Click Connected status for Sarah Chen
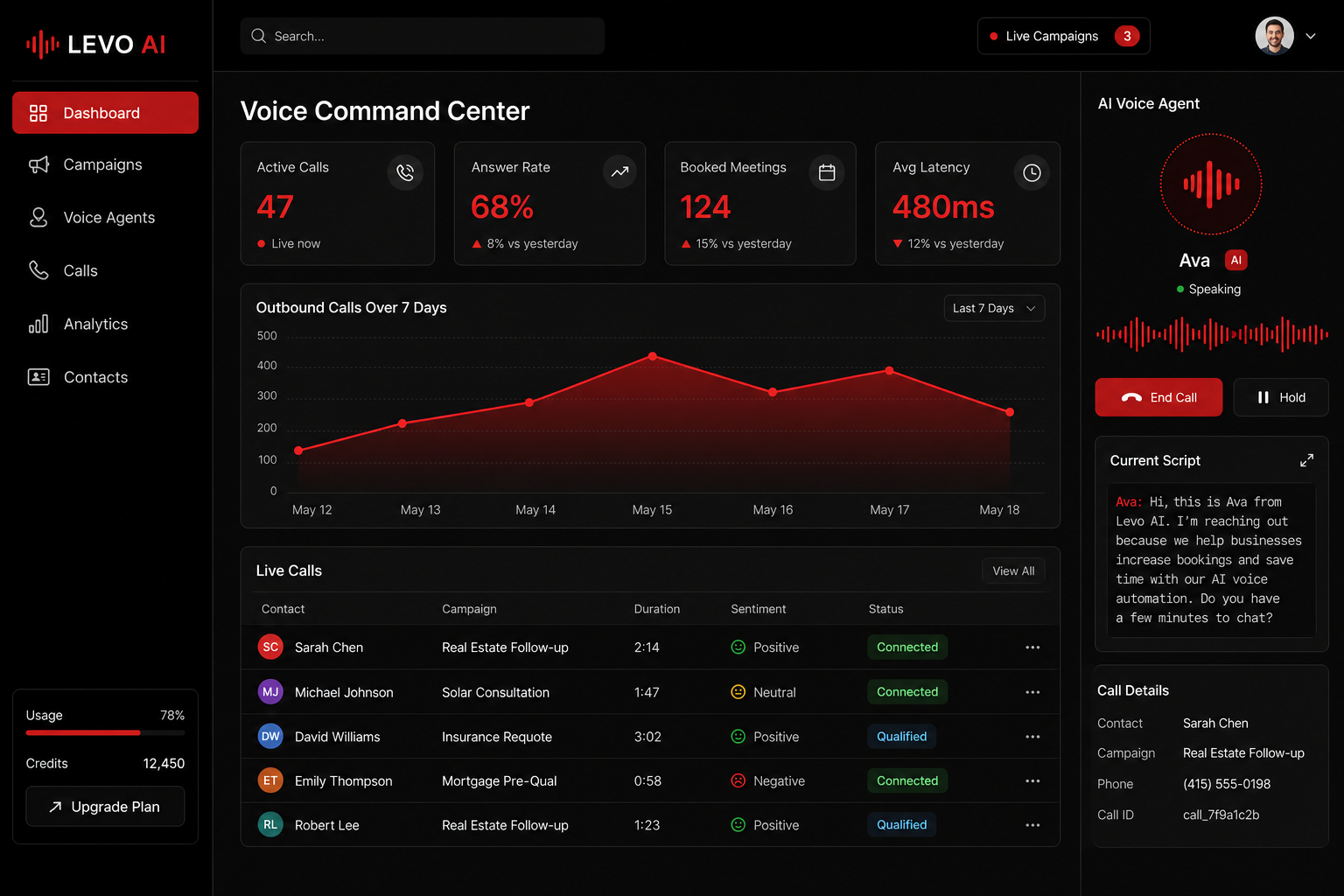 [x=907, y=647]
